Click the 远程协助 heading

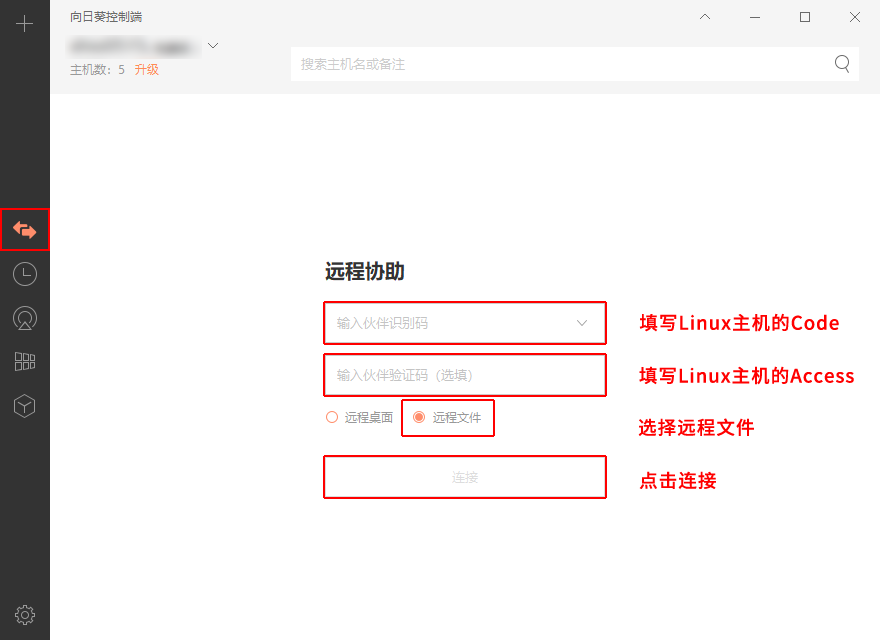coord(365,272)
